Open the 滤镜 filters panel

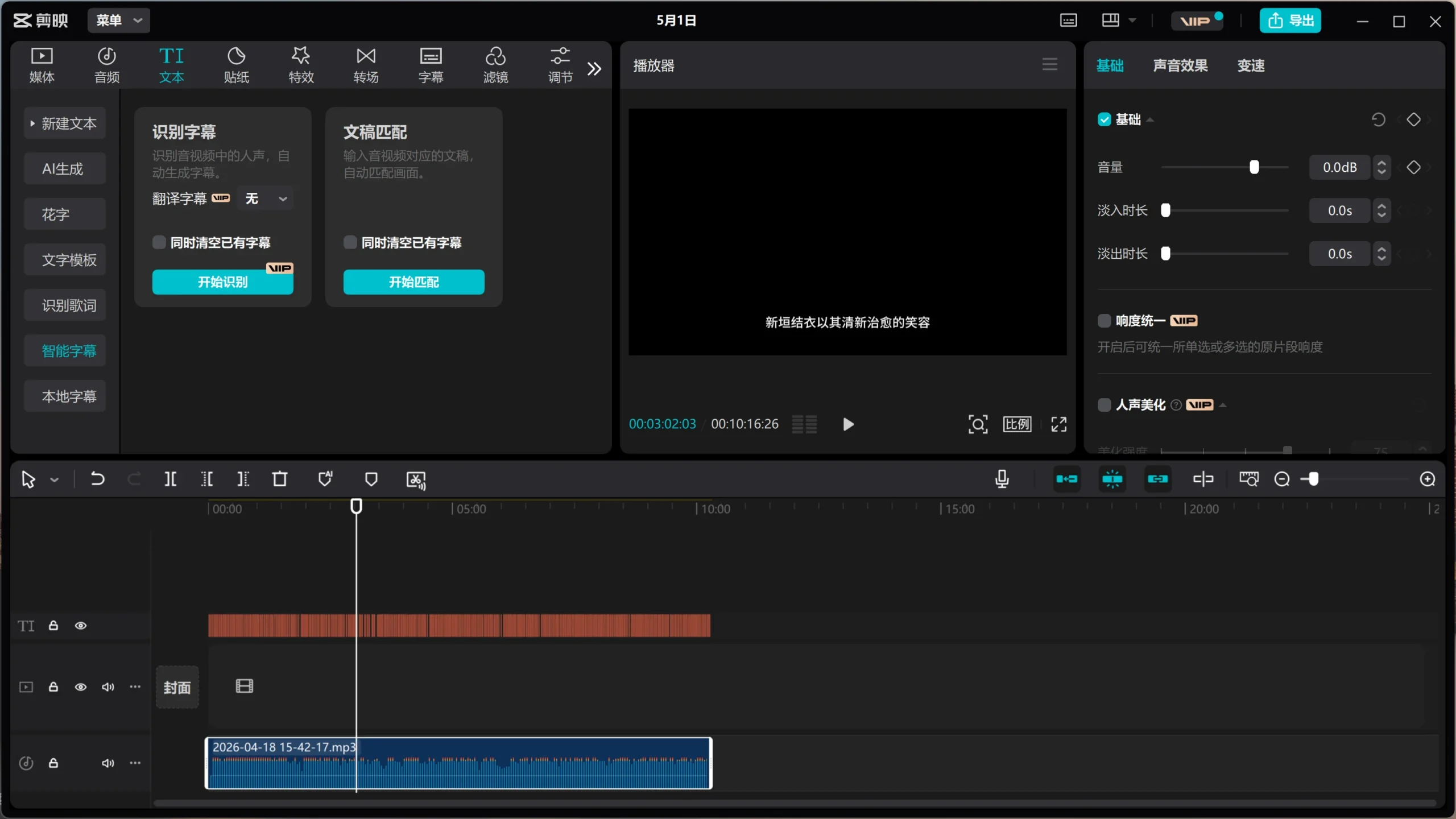pyautogui.click(x=495, y=65)
